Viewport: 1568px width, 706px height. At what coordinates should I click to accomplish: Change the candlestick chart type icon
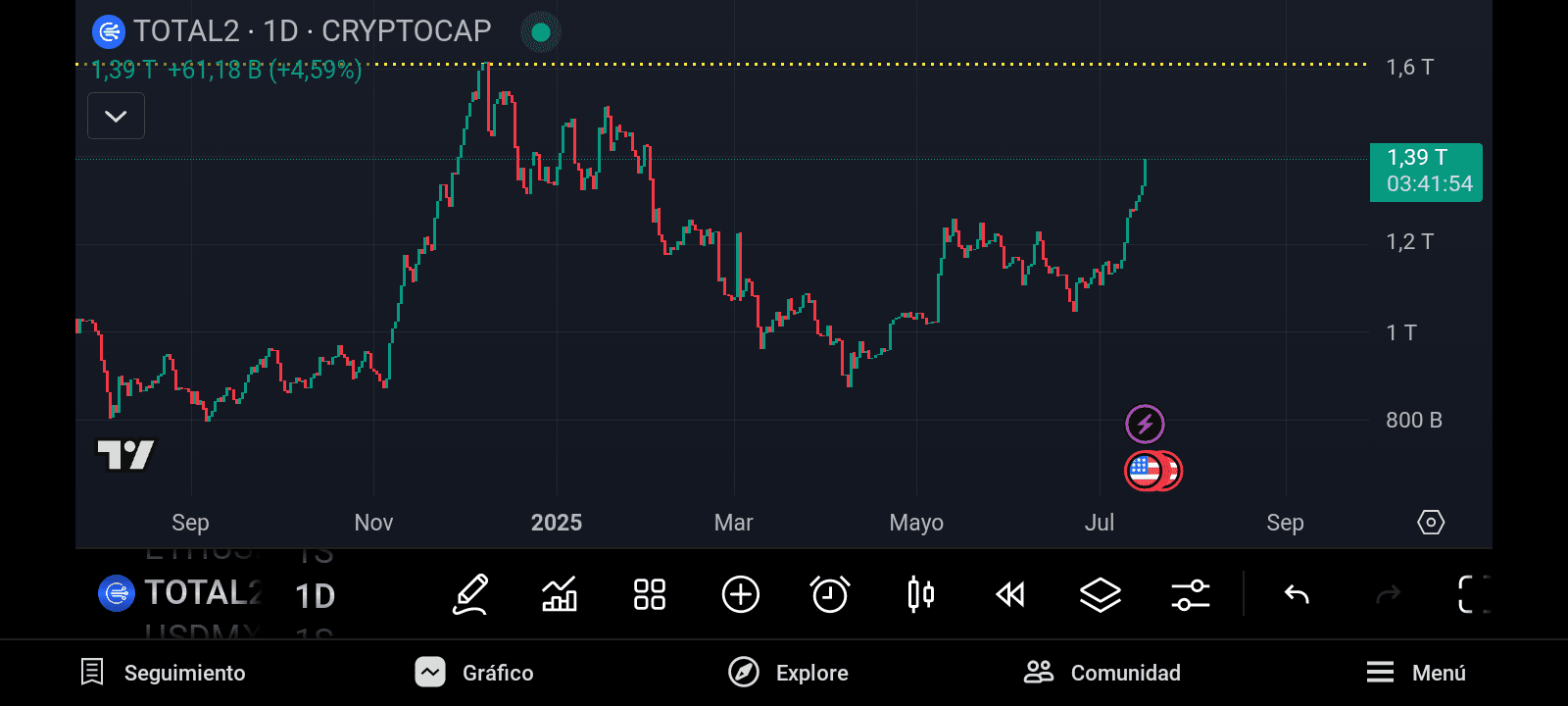(x=920, y=594)
